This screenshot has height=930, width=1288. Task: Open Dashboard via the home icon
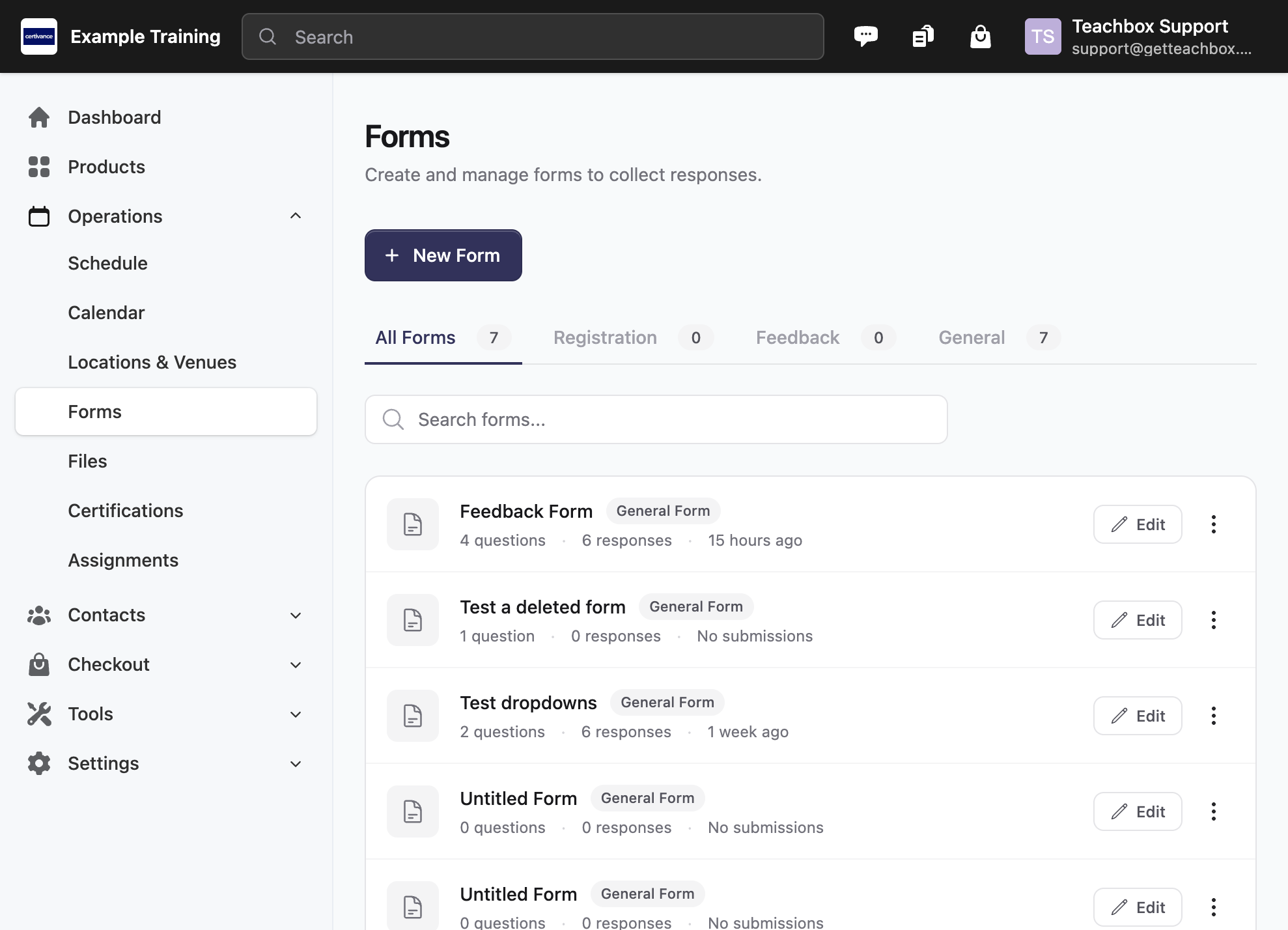tap(38, 117)
